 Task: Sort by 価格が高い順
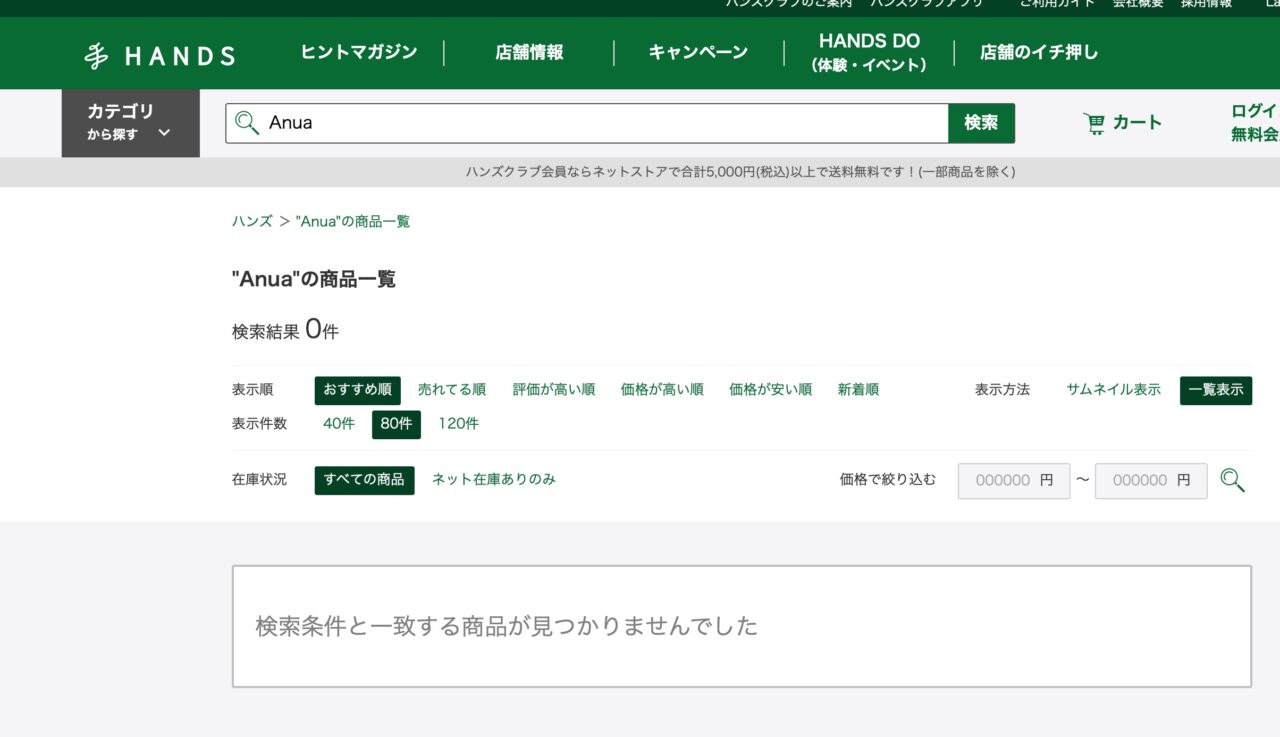coord(662,390)
